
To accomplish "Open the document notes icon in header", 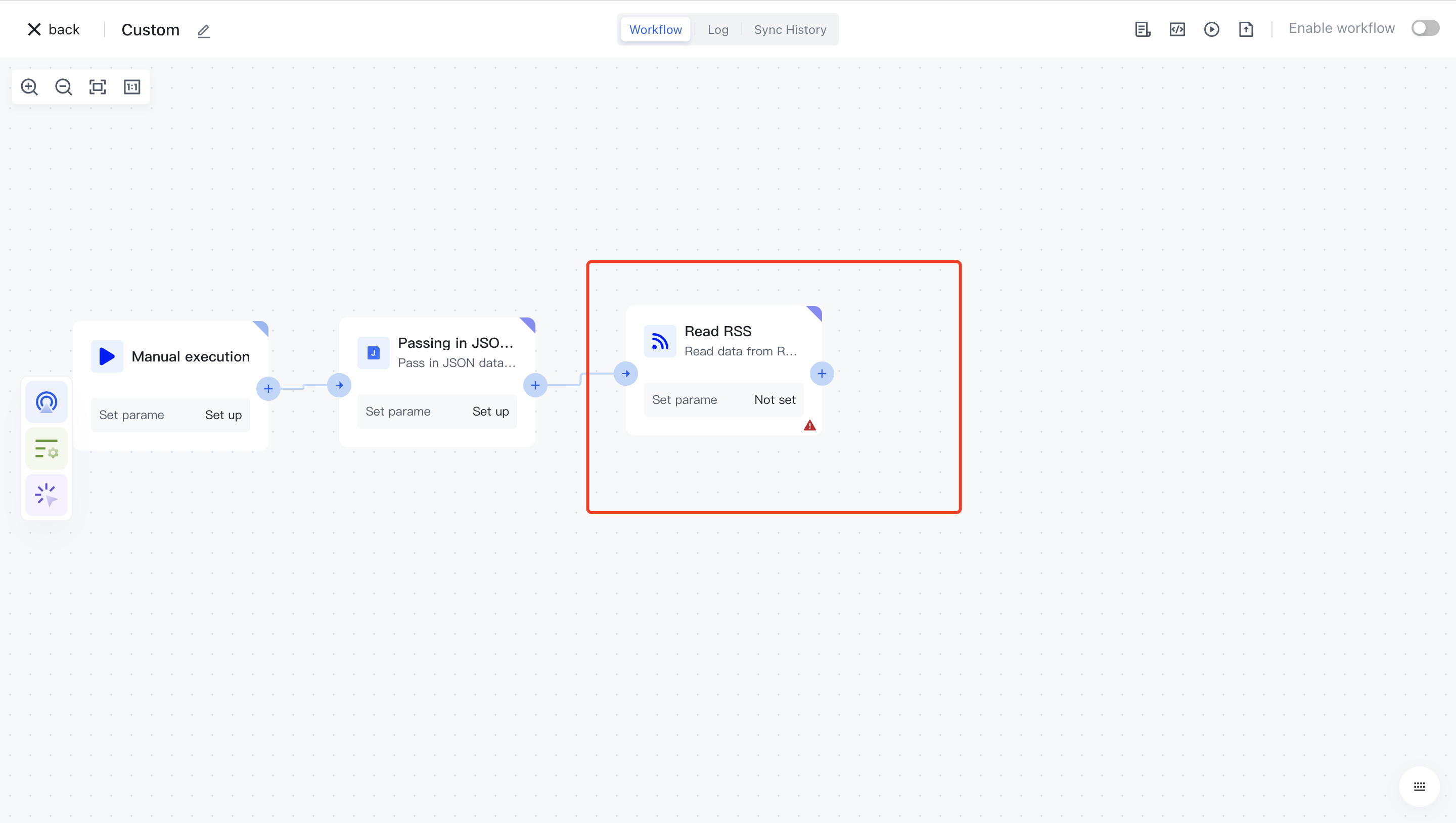I will point(1143,29).
